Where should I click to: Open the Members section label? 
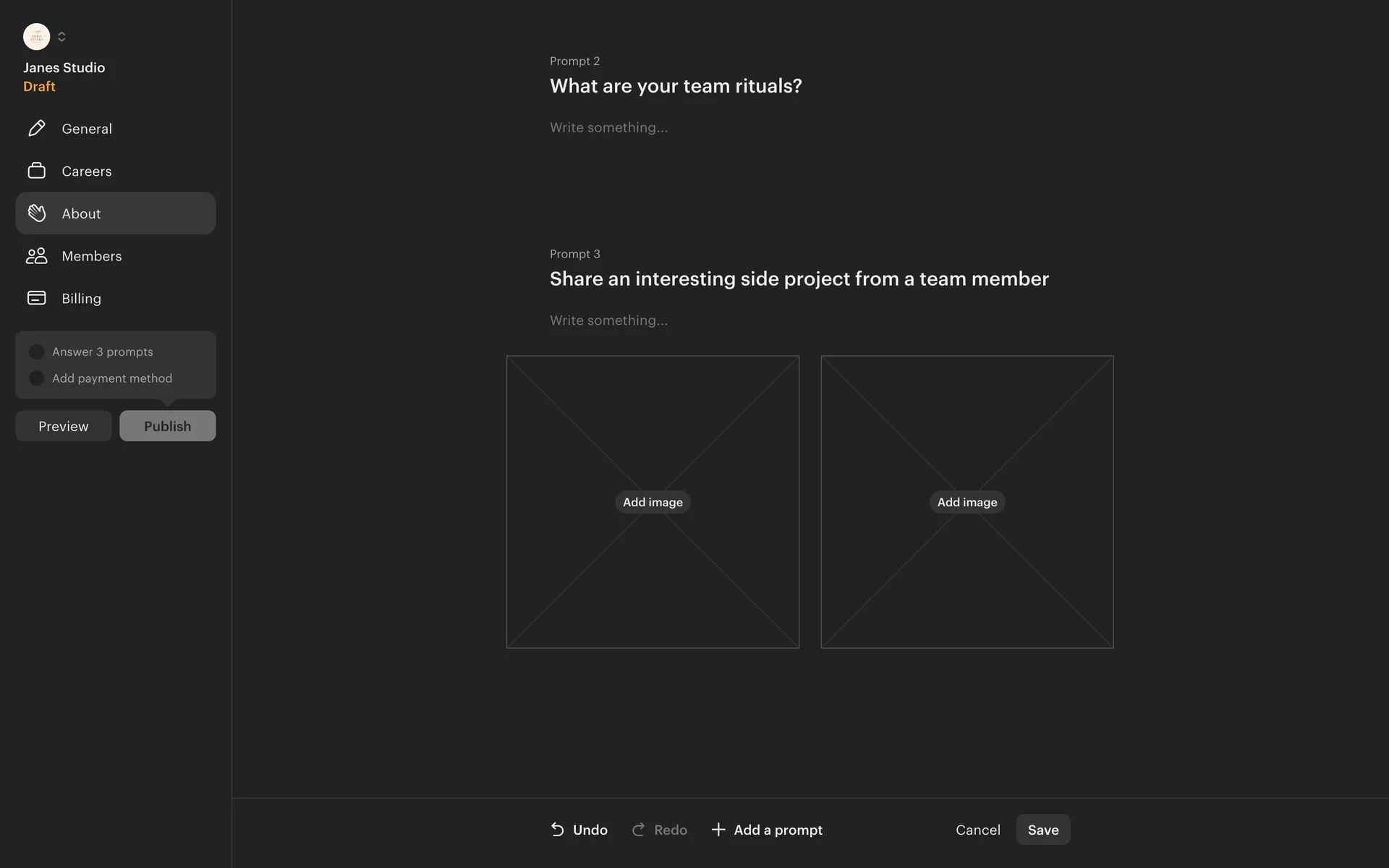(92, 256)
